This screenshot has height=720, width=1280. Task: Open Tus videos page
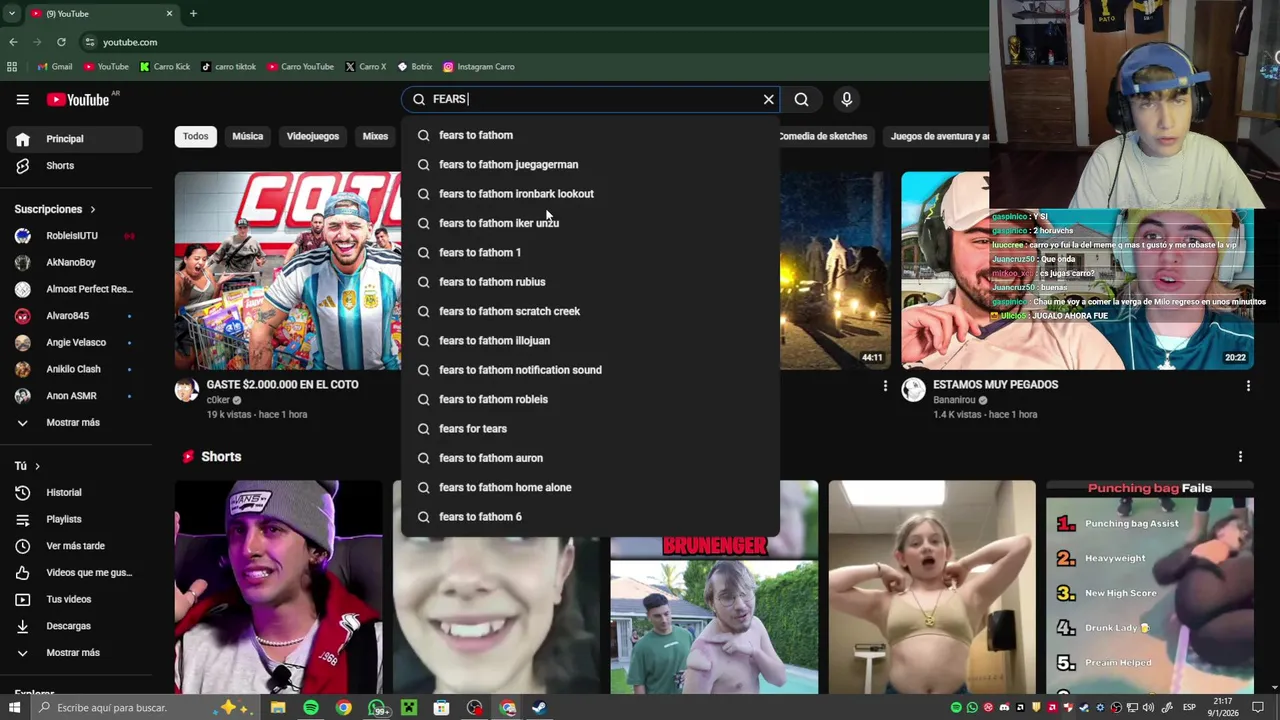coord(75,599)
